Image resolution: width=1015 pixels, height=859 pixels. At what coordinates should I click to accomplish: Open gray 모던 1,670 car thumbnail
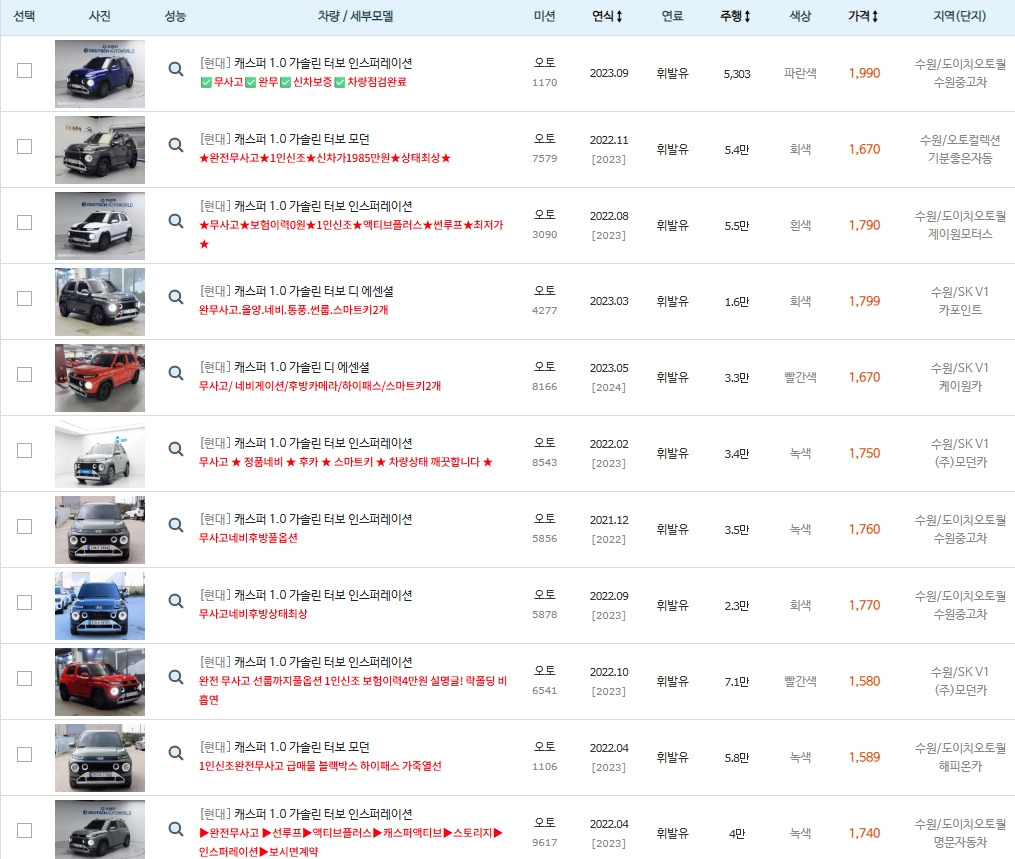pyautogui.click(x=100, y=150)
